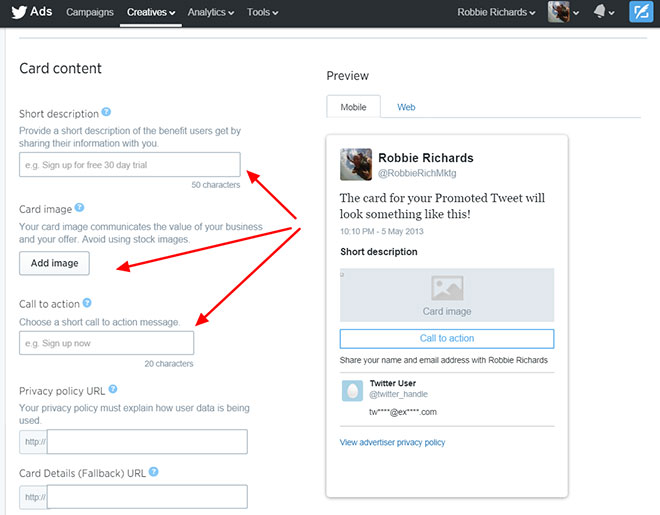
Task: Open Robbie Richards account dropdown
Action: 496,13
